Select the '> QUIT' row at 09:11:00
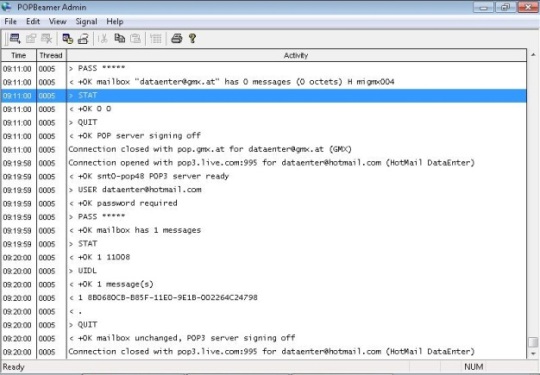This screenshot has height=375, width=540. click(264, 122)
